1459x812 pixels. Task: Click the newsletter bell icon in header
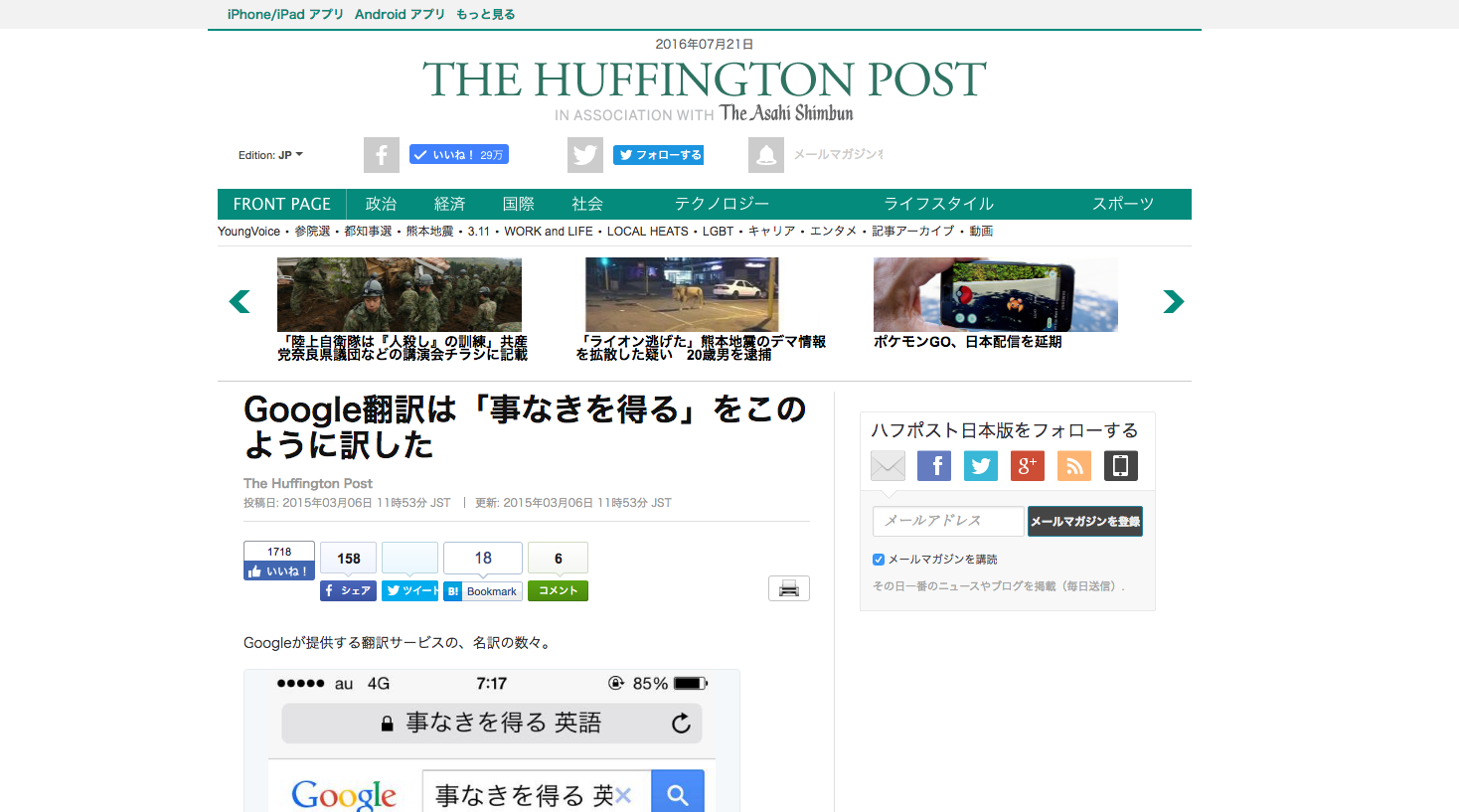click(x=766, y=155)
